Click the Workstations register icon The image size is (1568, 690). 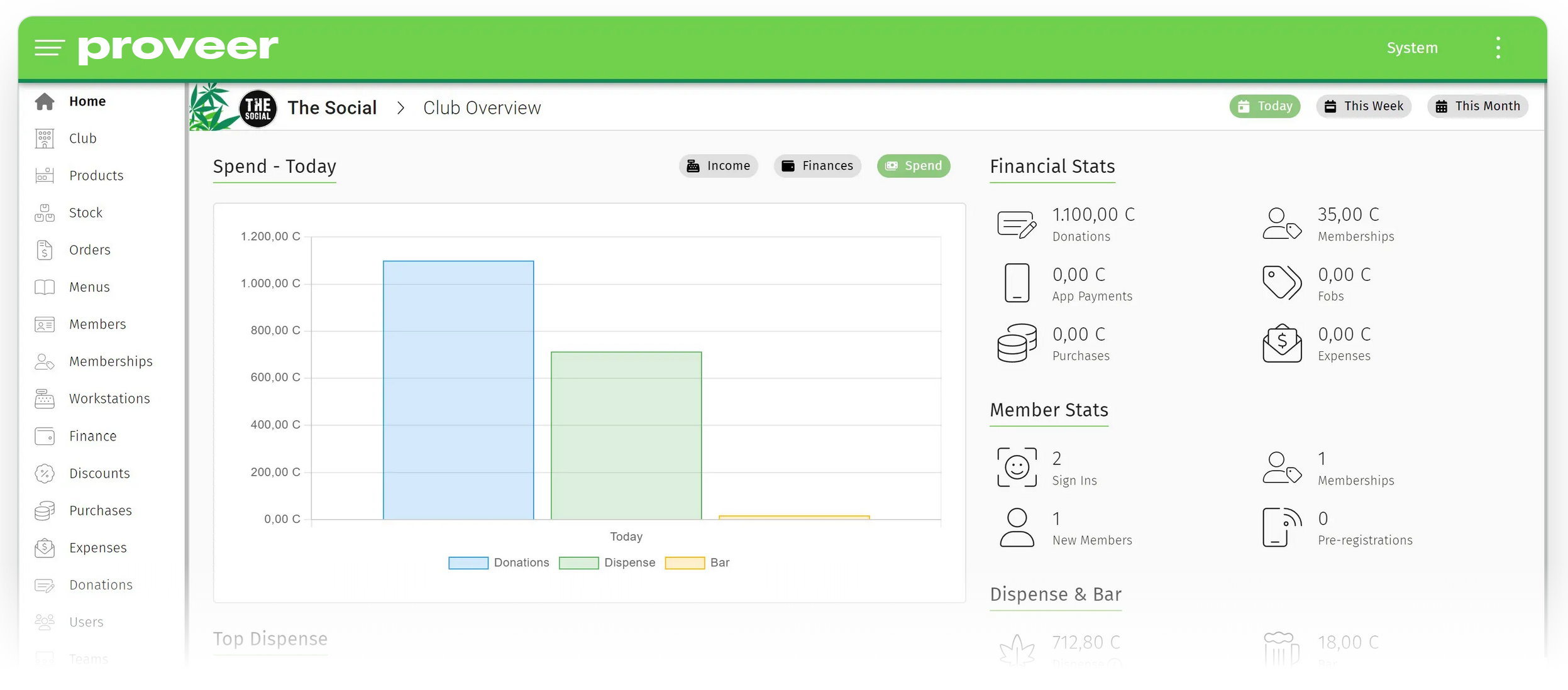click(45, 398)
